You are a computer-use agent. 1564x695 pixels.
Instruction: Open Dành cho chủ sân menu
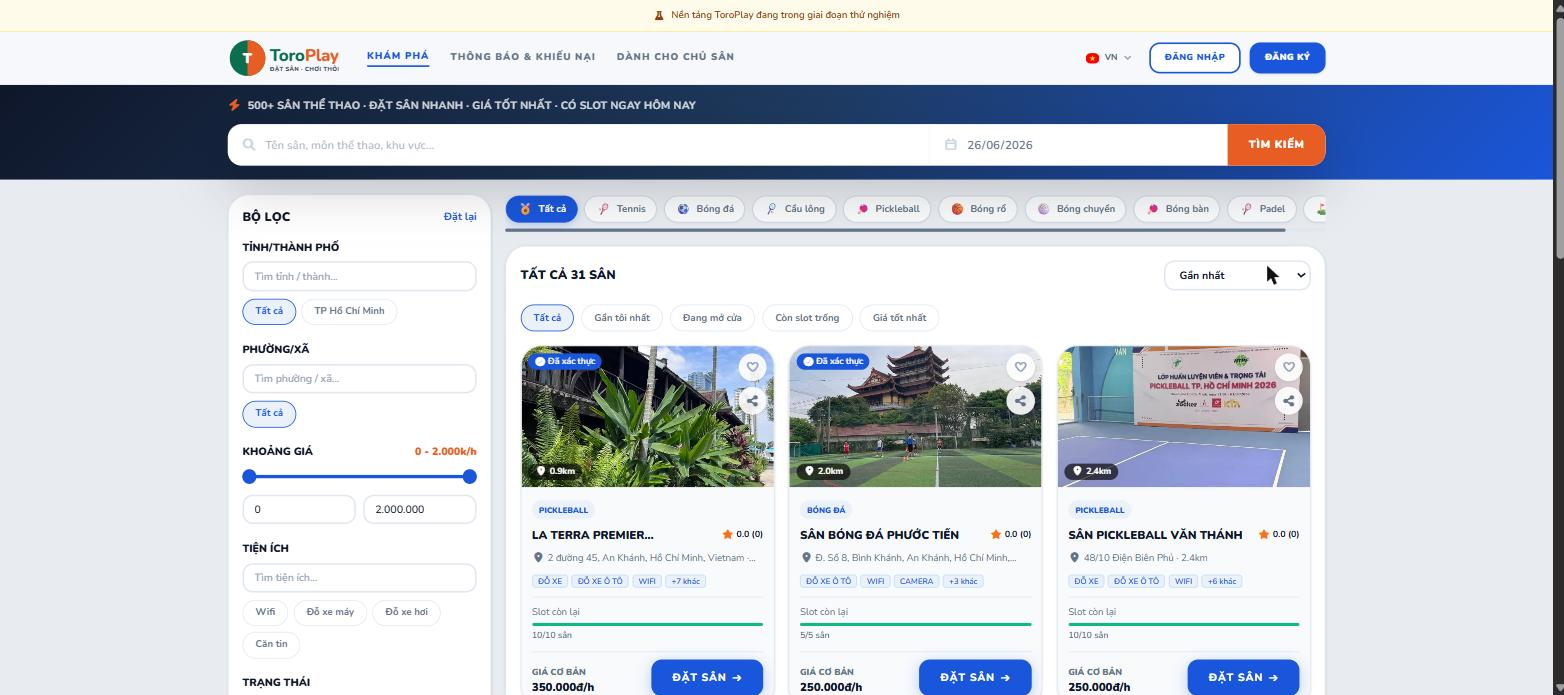point(675,57)
